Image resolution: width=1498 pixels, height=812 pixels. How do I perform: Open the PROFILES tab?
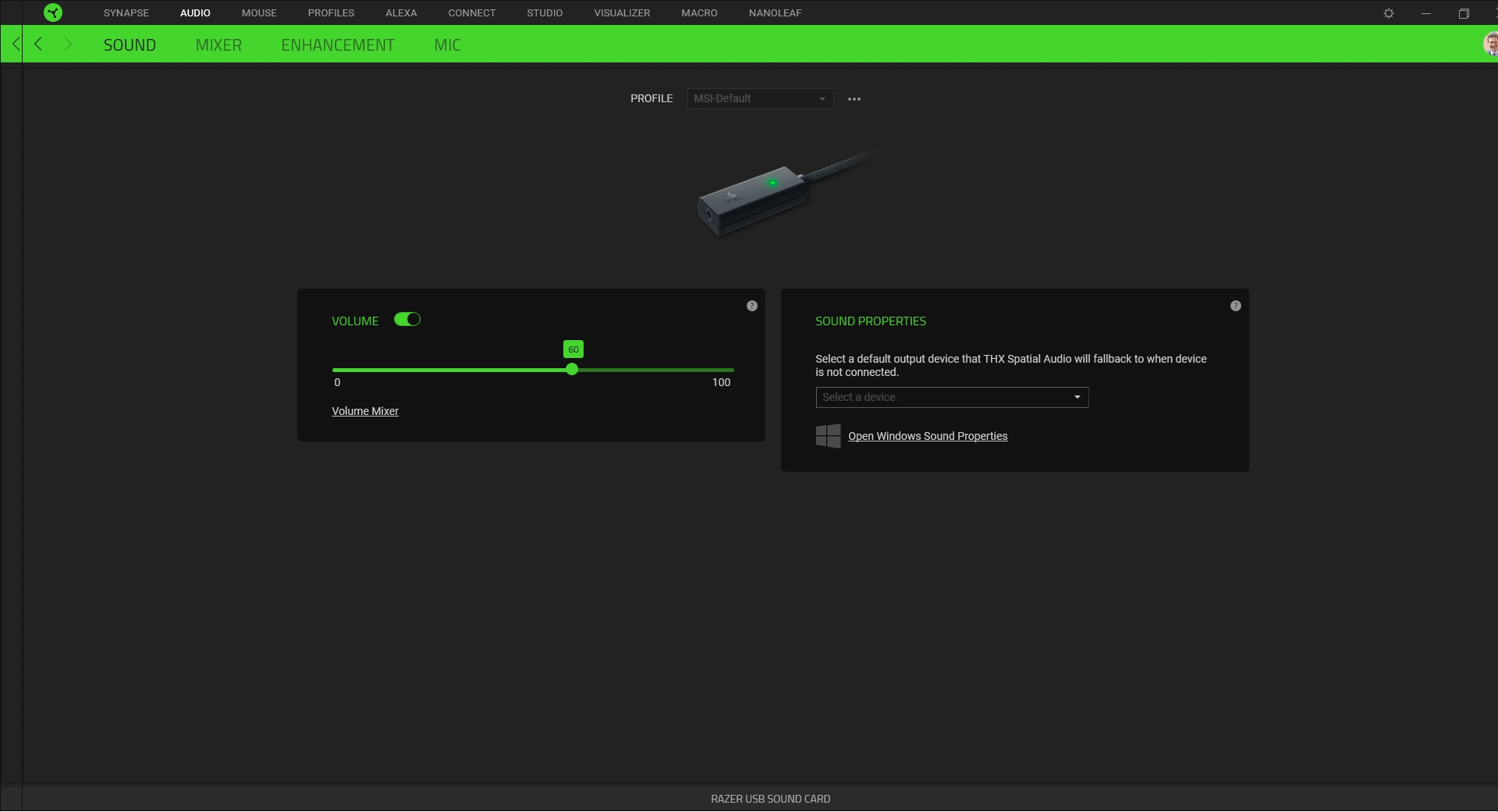click(x=331, y=13)
